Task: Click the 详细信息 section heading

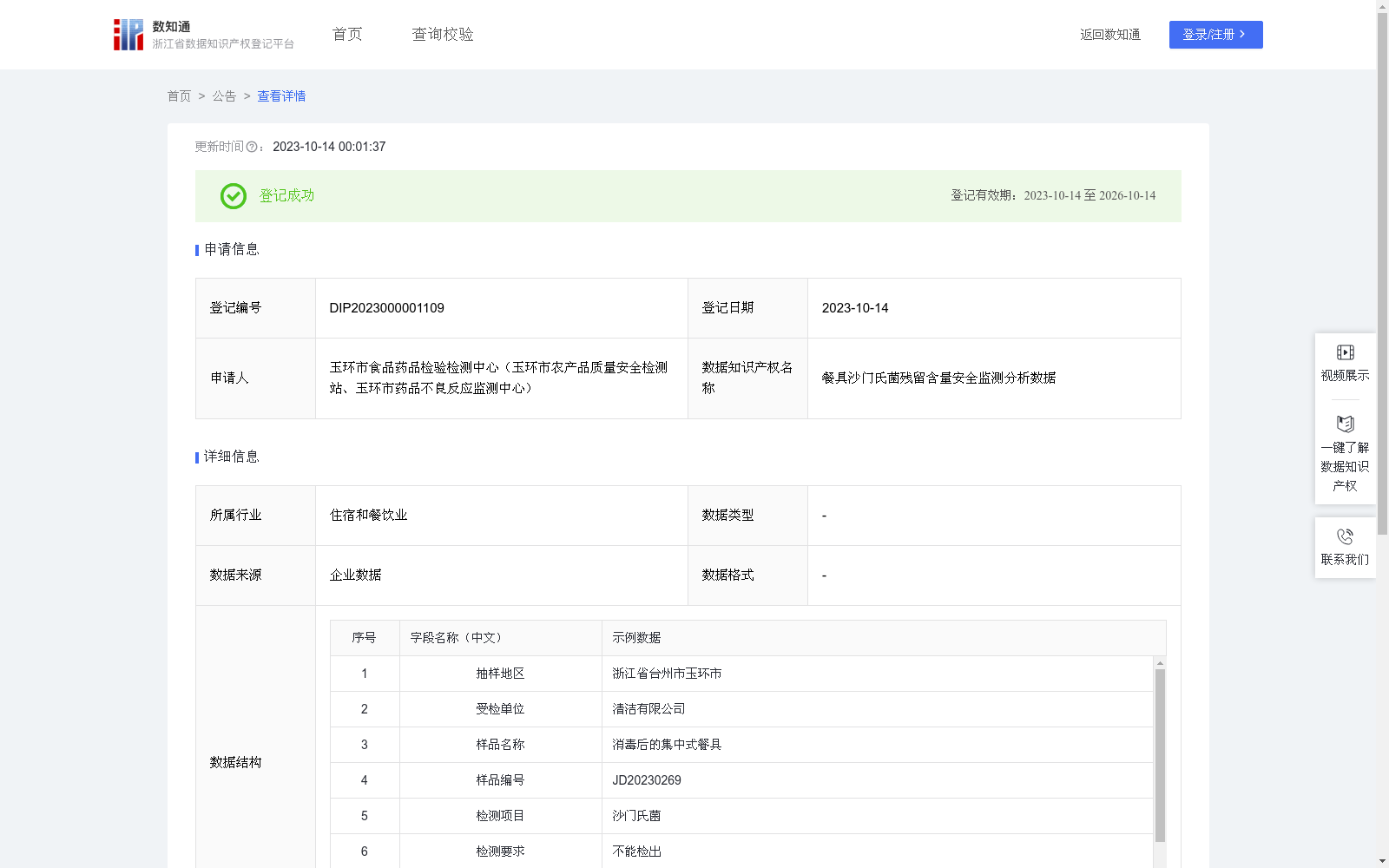Action: (232, 457)
